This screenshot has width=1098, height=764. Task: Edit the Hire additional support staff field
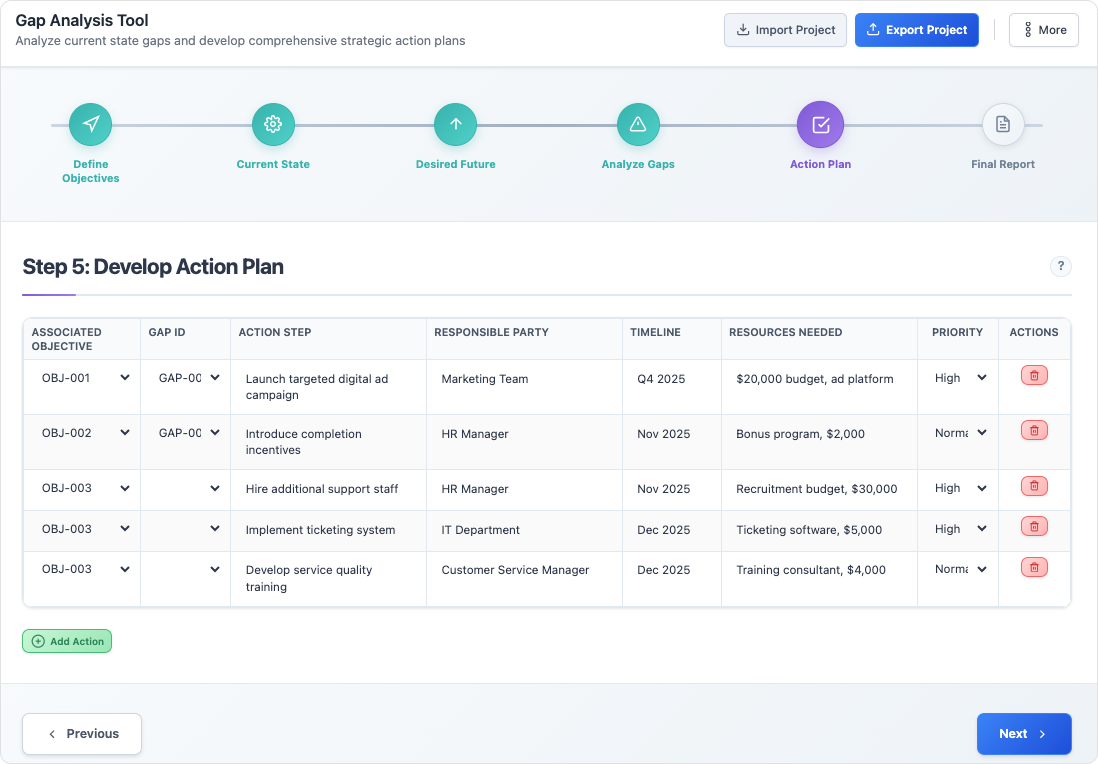(x=328, y=489)
